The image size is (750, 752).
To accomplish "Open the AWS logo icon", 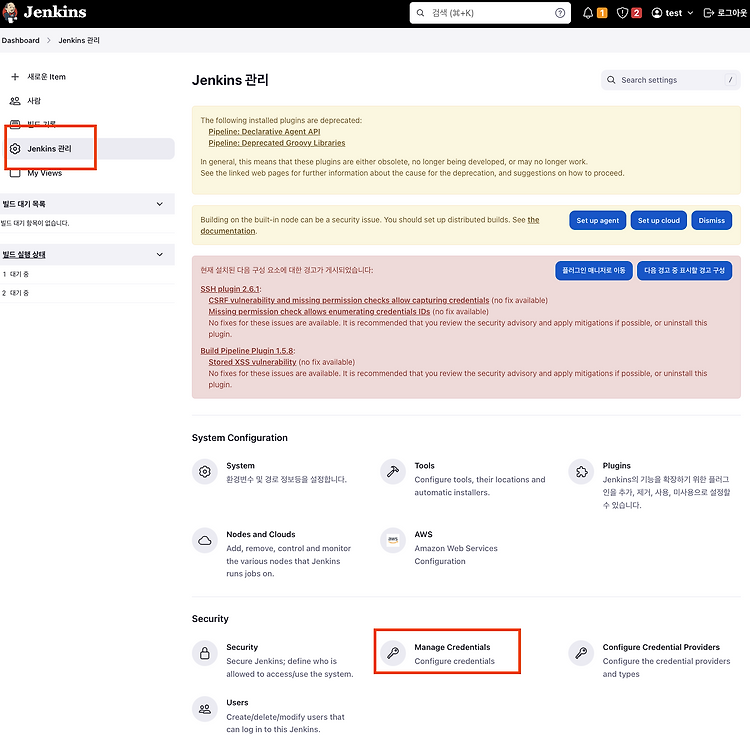I will click(393, 540).
